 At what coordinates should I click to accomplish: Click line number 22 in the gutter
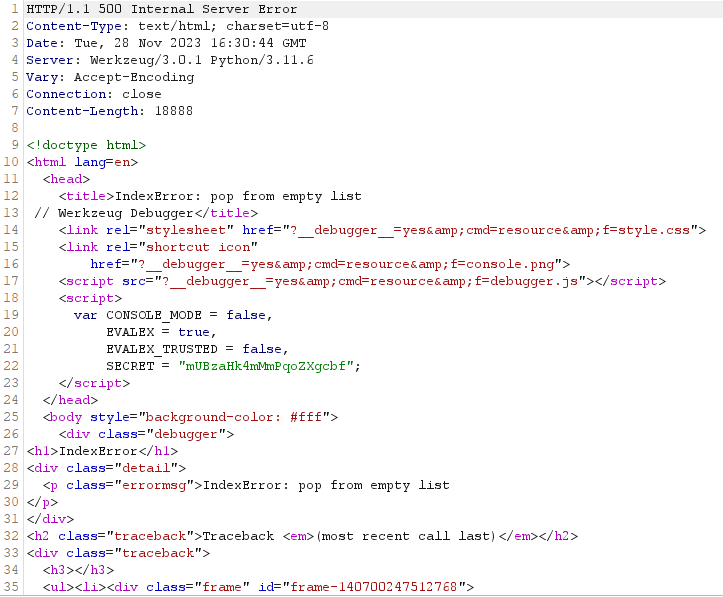(x=11, y=366)
